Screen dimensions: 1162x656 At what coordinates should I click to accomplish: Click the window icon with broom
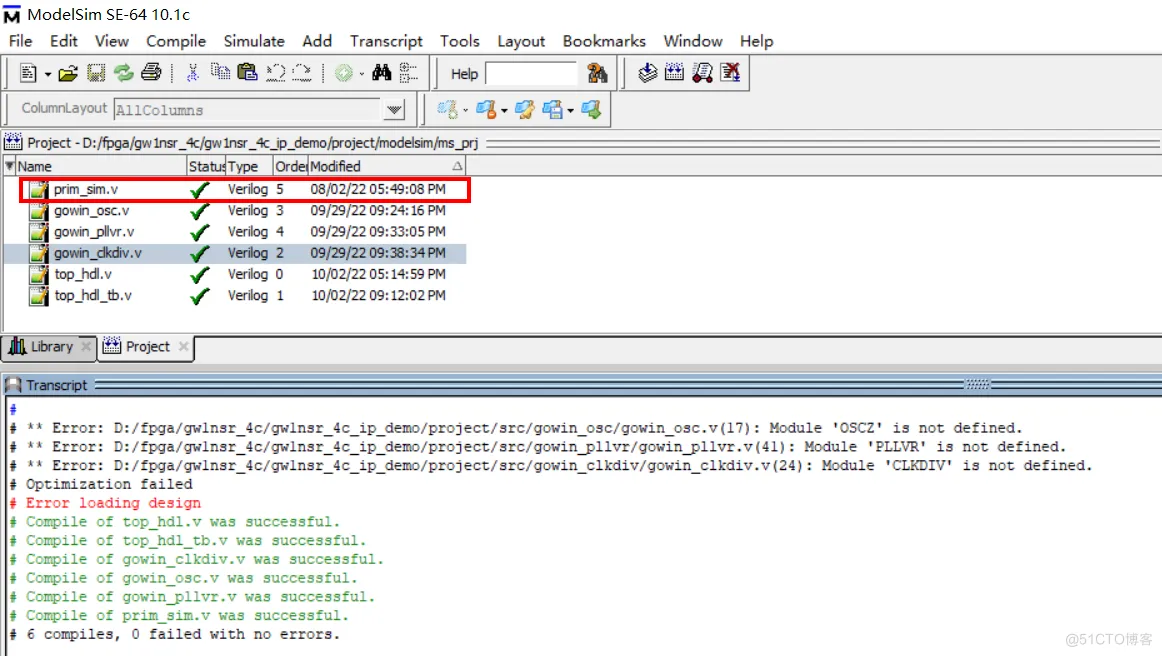tap(525, 110)
